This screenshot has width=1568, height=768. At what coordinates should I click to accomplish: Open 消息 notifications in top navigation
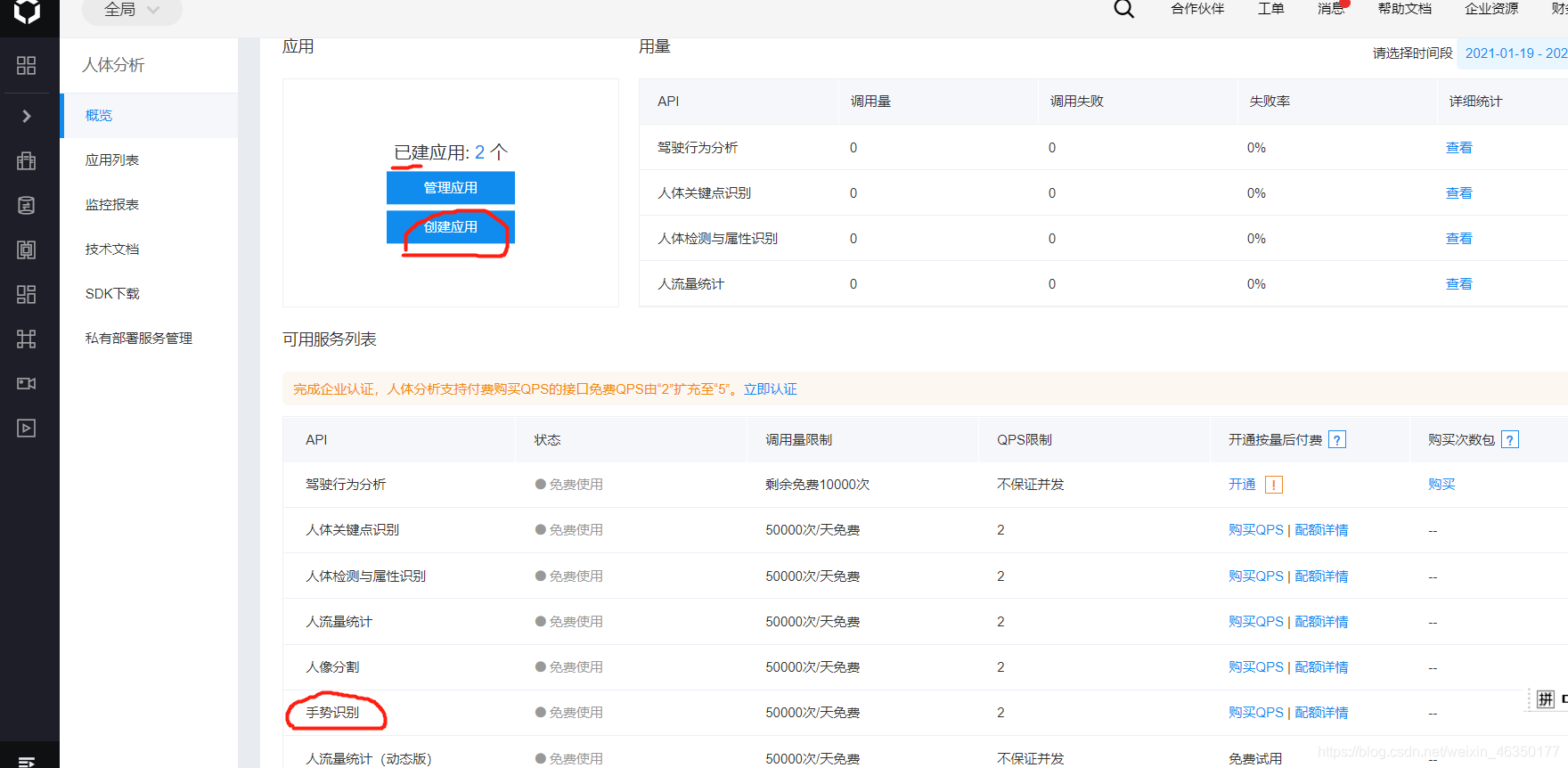point(1332,9)
